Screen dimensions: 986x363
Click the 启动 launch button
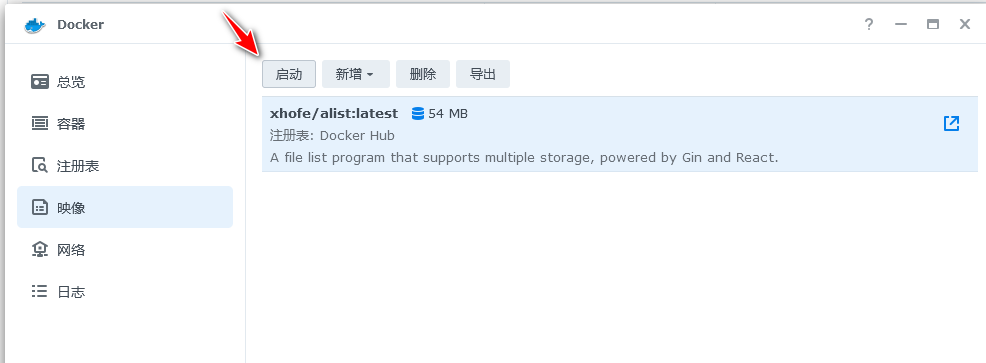click(289, 74)
